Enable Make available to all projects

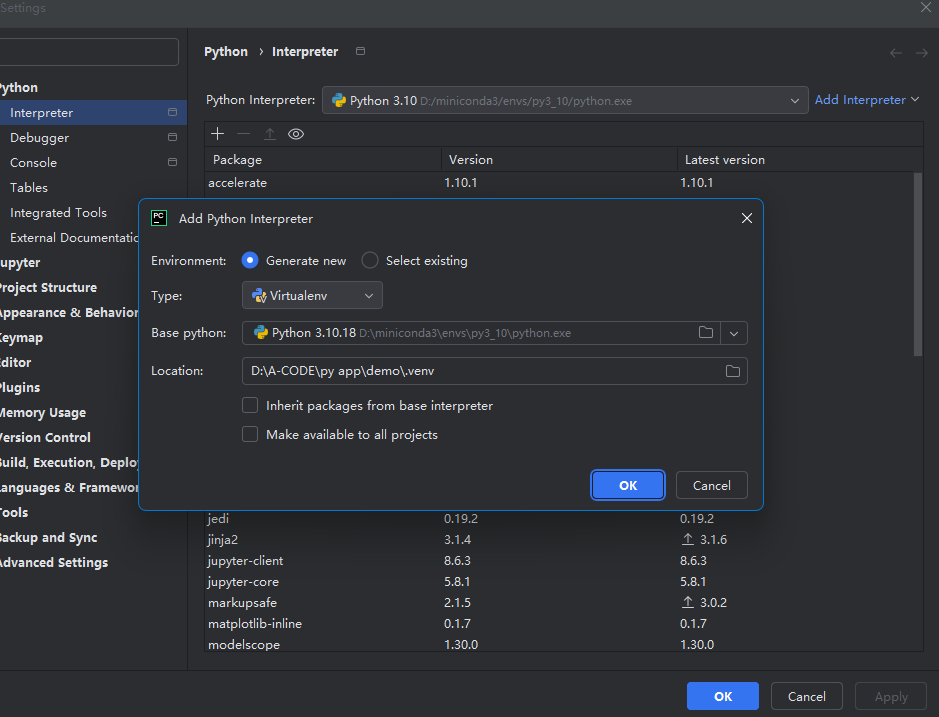coord(250,434)
